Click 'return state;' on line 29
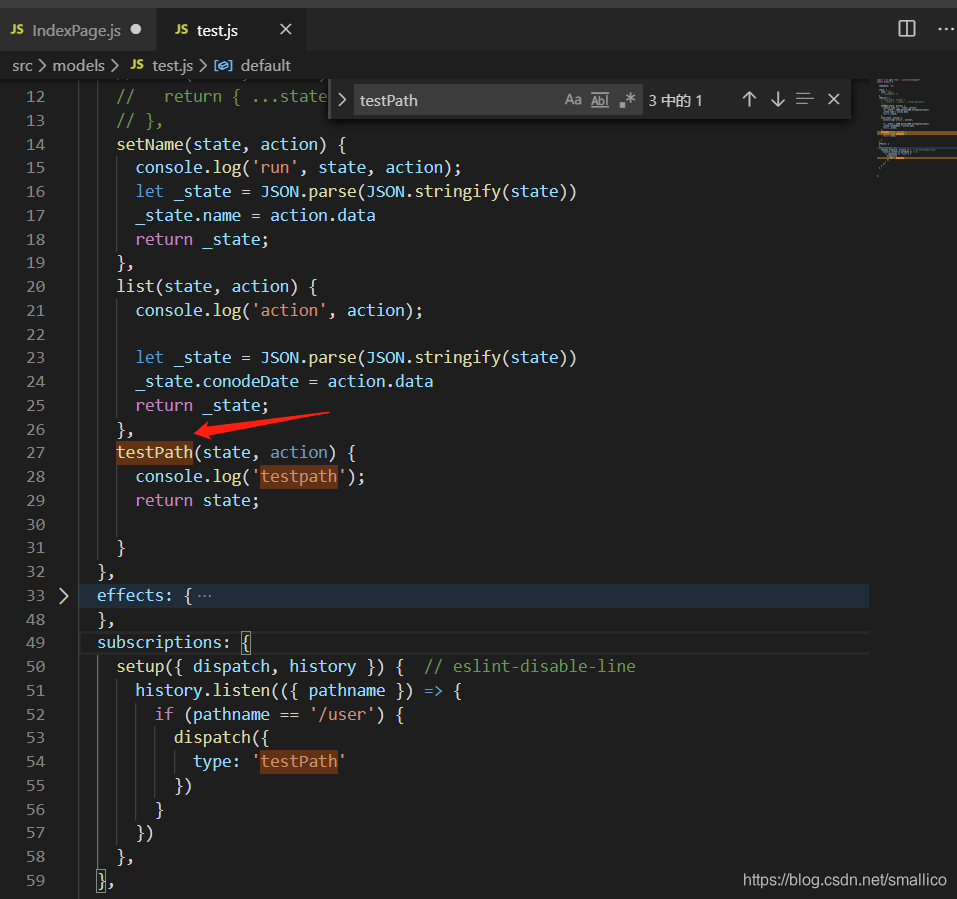The height and width of the screenshot is (899, 957). tap(197, 500)
